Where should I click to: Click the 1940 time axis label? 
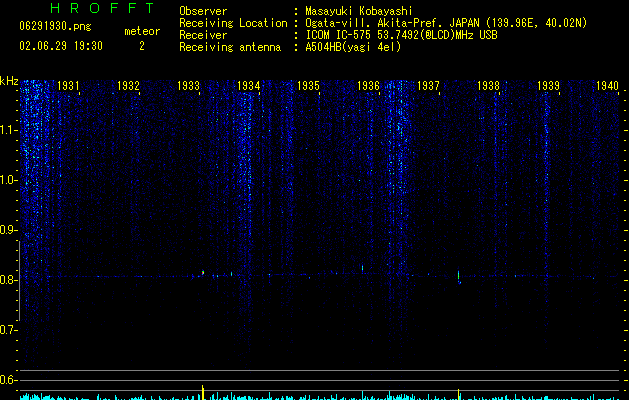click(607, 86)
